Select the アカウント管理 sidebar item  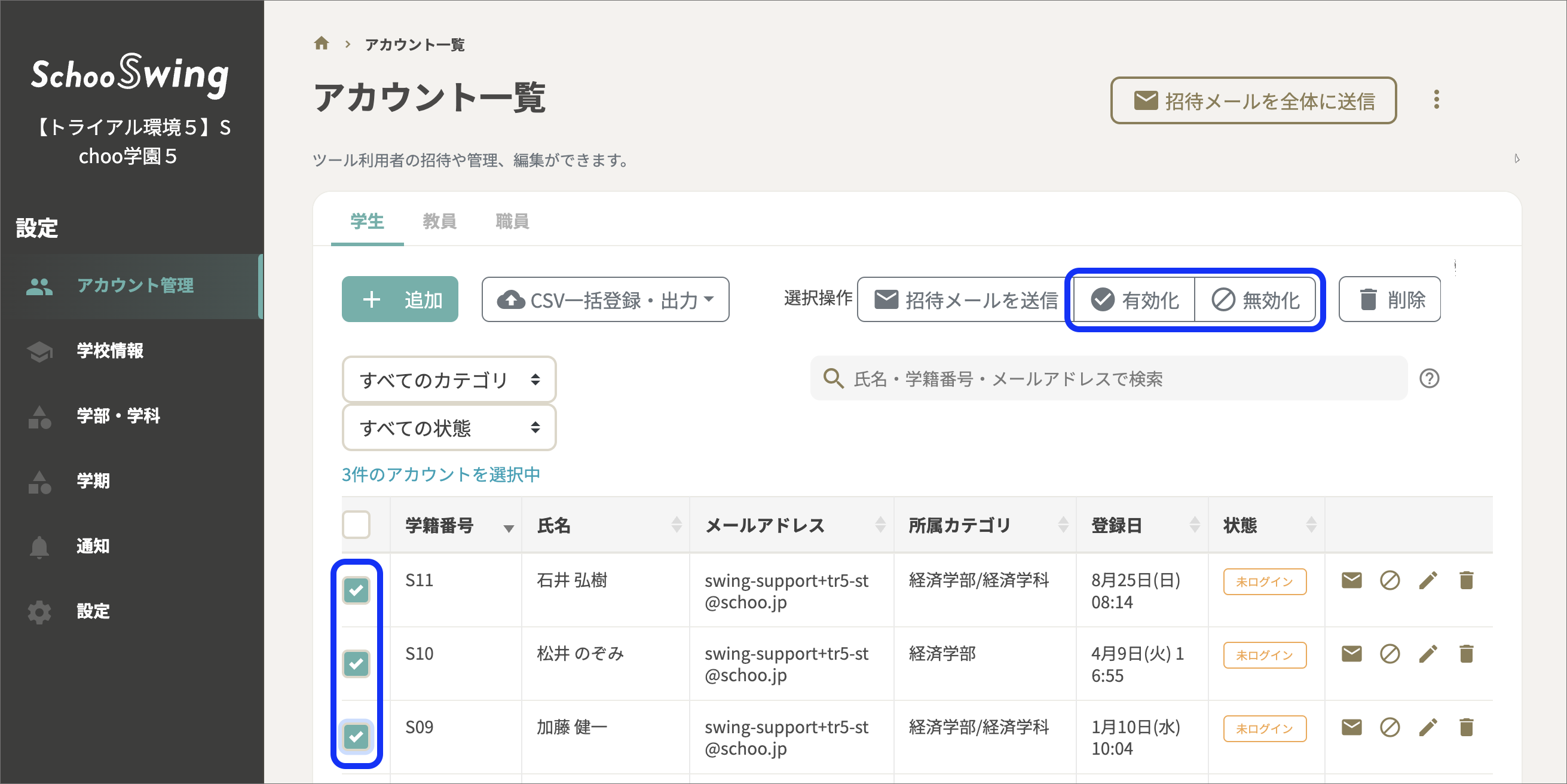[135, 286]
